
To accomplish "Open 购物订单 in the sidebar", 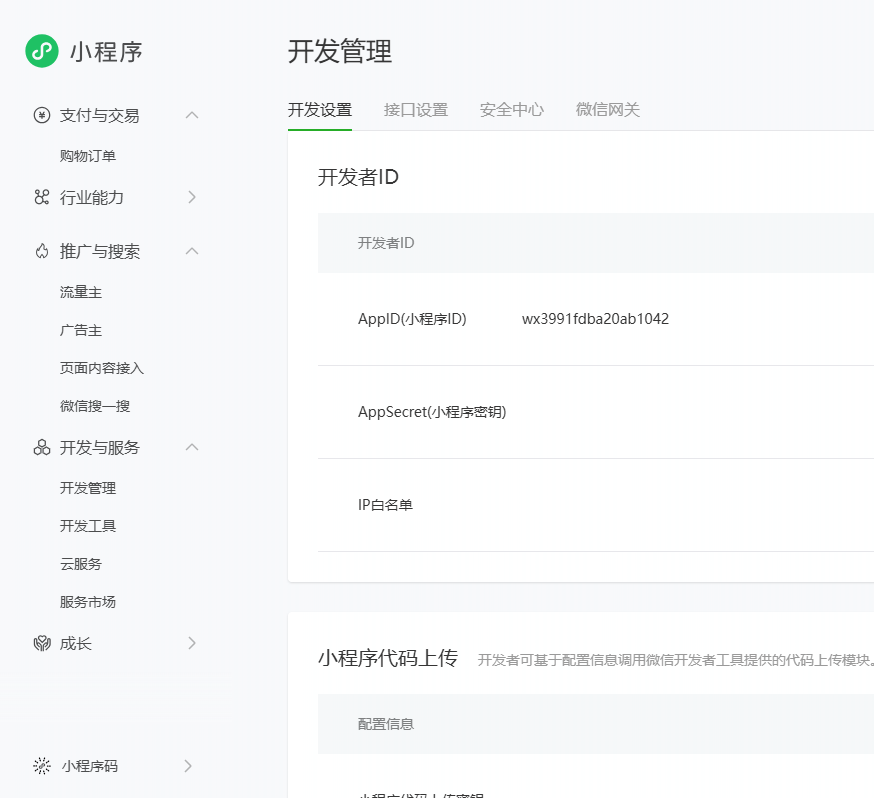I will pos(88,156).
